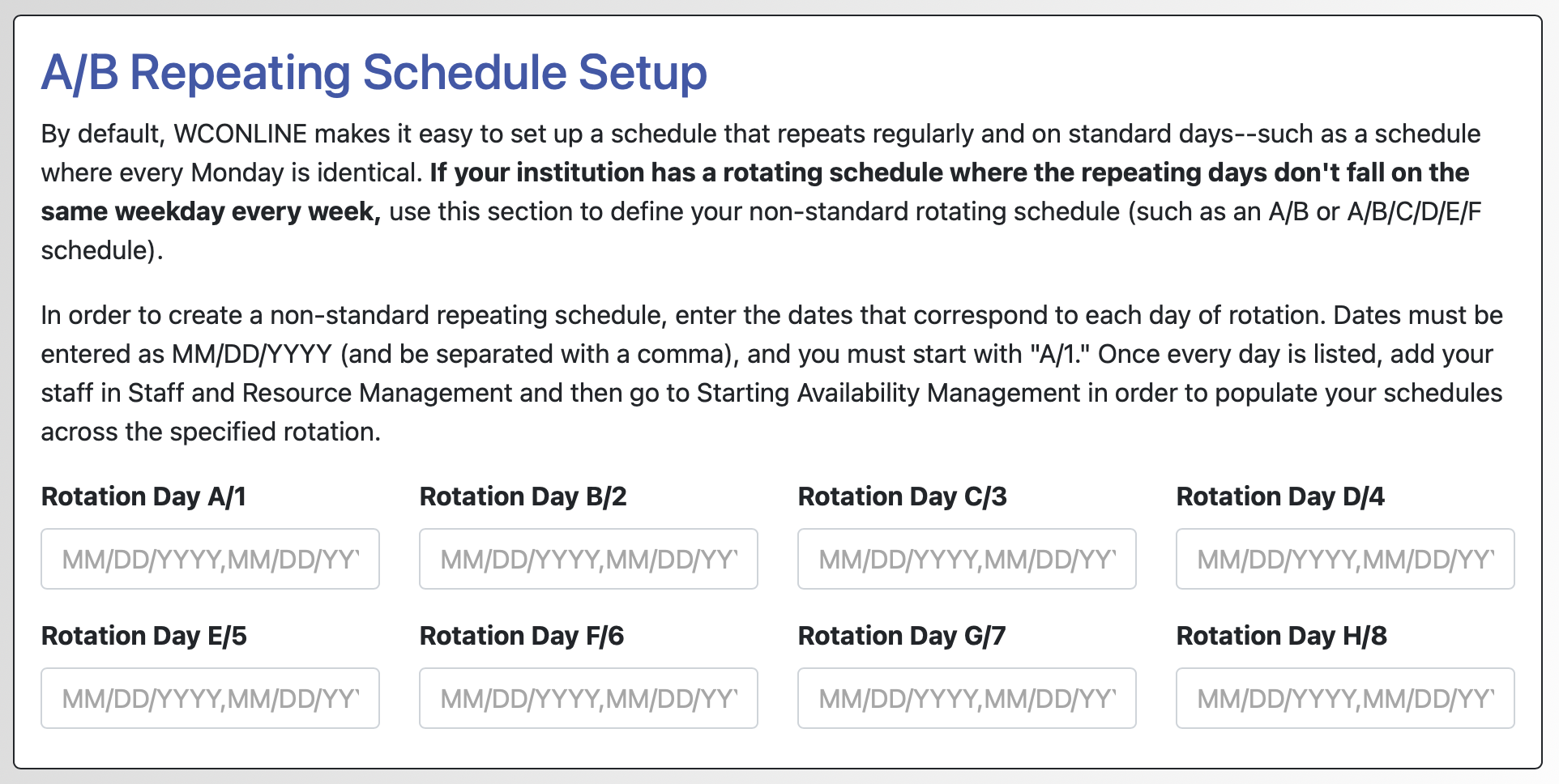Screen dimensions: 1559x784
Task: Focus the Rotation Day B/2 date field
Action: point(588,559)
